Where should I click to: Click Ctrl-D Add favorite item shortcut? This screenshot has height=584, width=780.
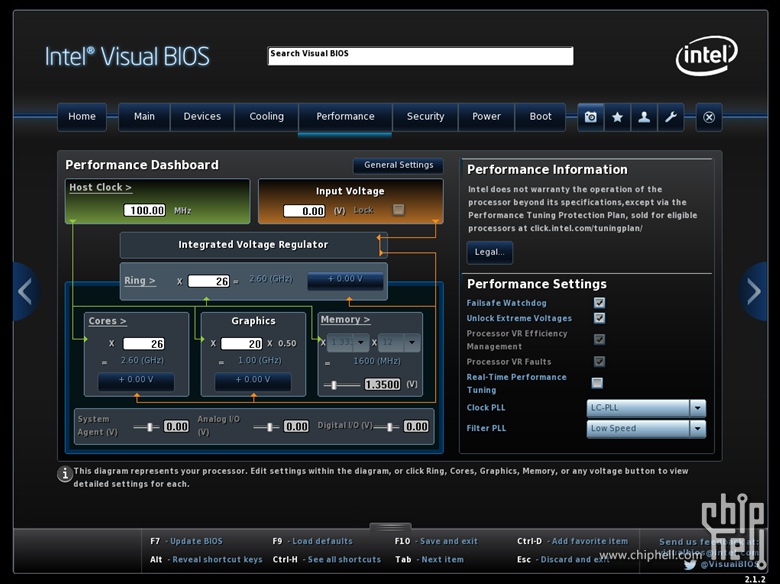coord(573,541)
